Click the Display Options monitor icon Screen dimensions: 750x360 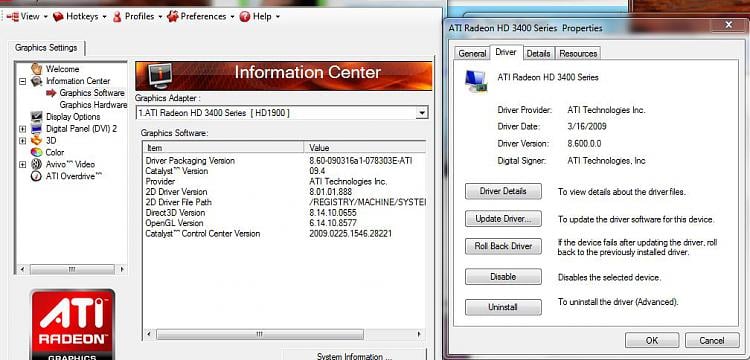[37, 117]
